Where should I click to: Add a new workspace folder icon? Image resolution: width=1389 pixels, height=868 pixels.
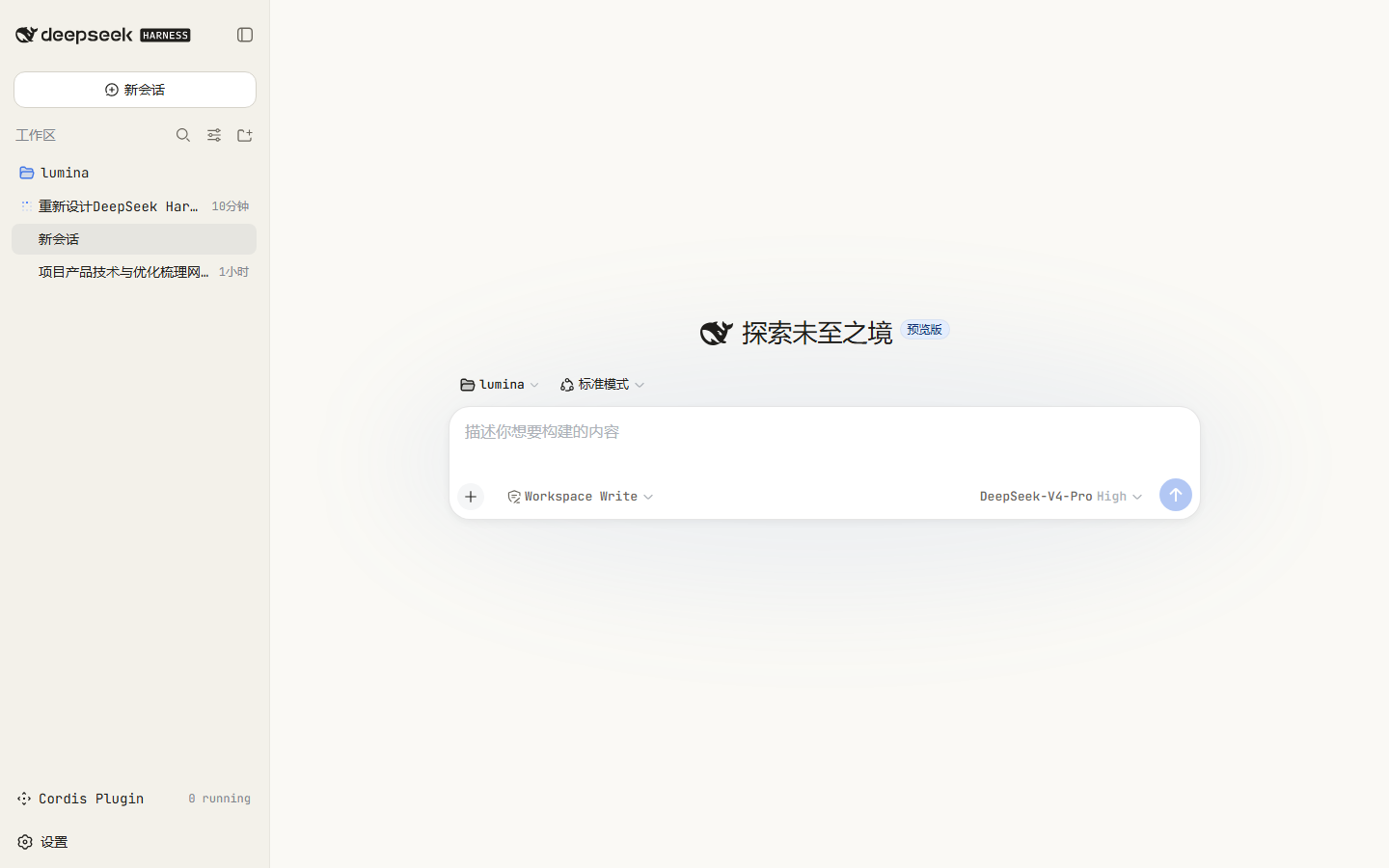pyautogui.click(x=245, y=135)
